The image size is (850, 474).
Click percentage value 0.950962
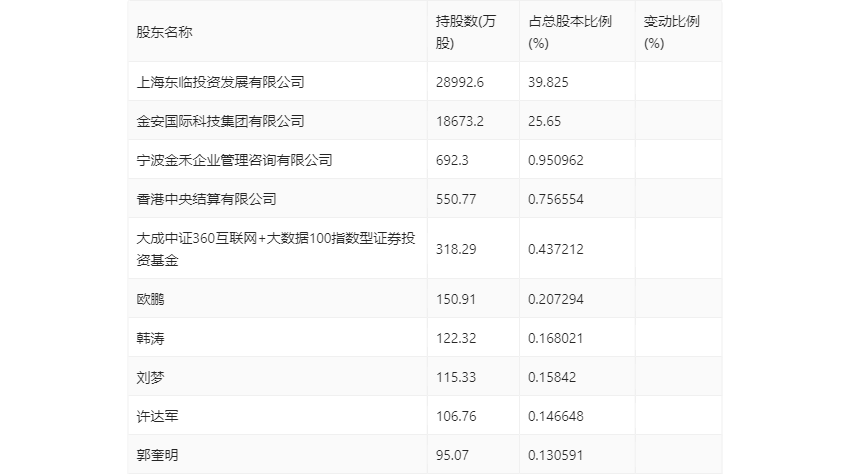point(556,160)
